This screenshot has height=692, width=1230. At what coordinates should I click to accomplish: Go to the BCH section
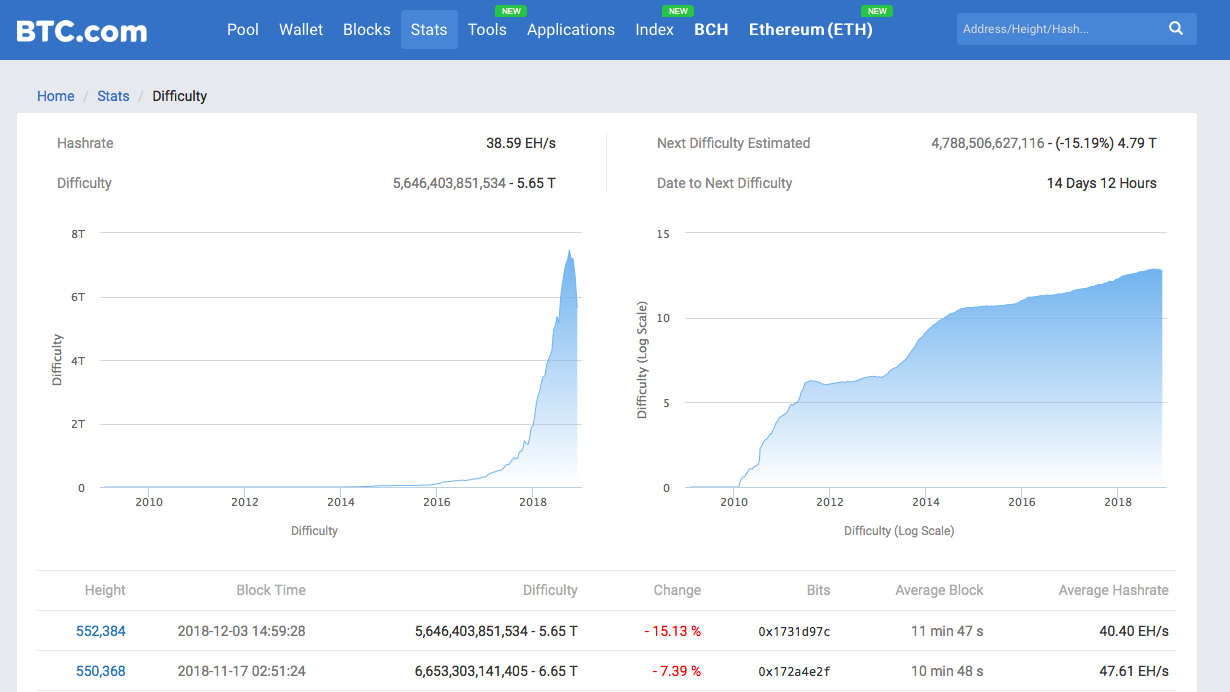tap(711, 30)
